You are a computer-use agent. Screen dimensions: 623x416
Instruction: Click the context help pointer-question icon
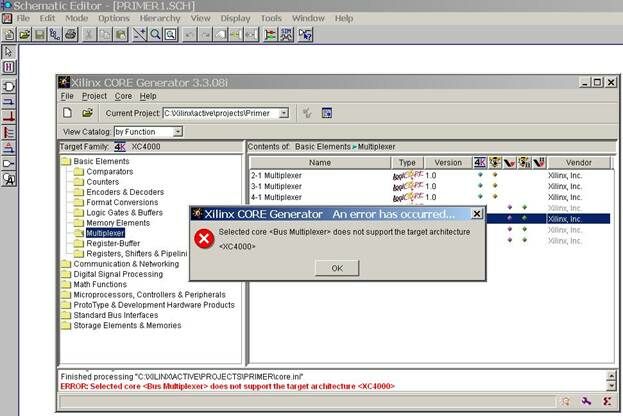[x=306, y=35]
